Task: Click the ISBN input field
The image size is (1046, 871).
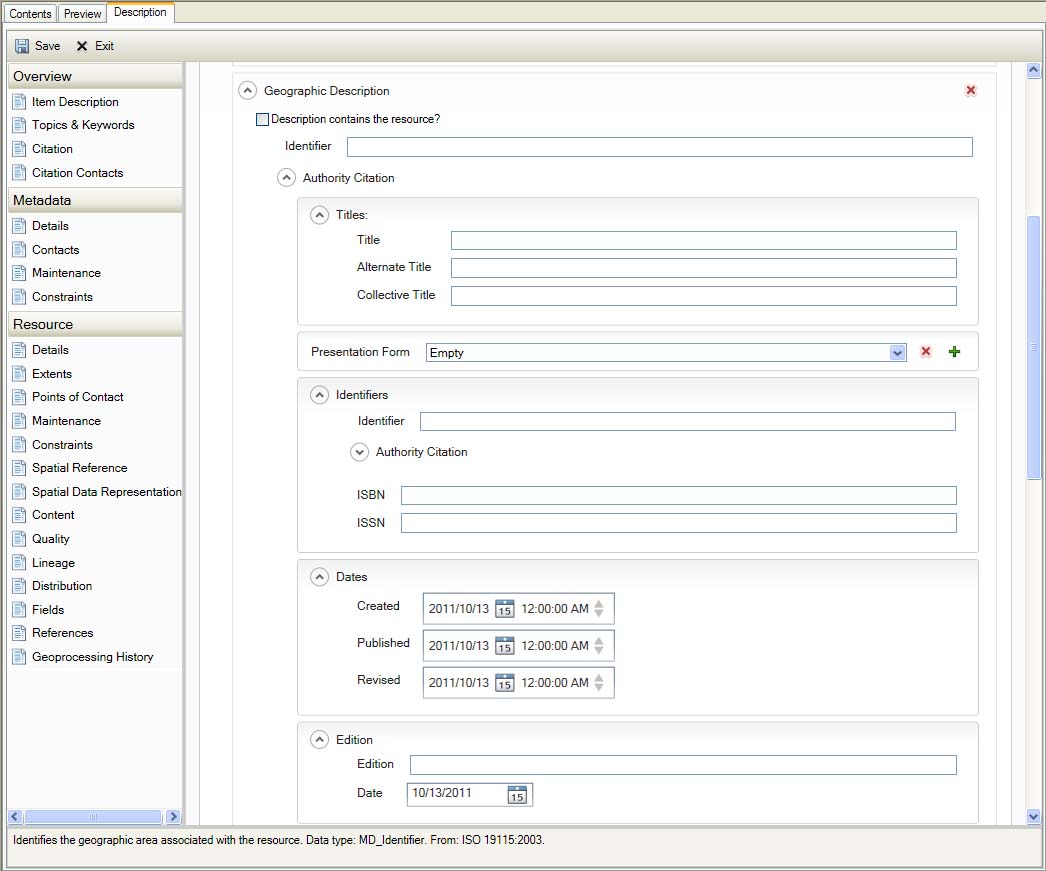Action: pos(678,496)
